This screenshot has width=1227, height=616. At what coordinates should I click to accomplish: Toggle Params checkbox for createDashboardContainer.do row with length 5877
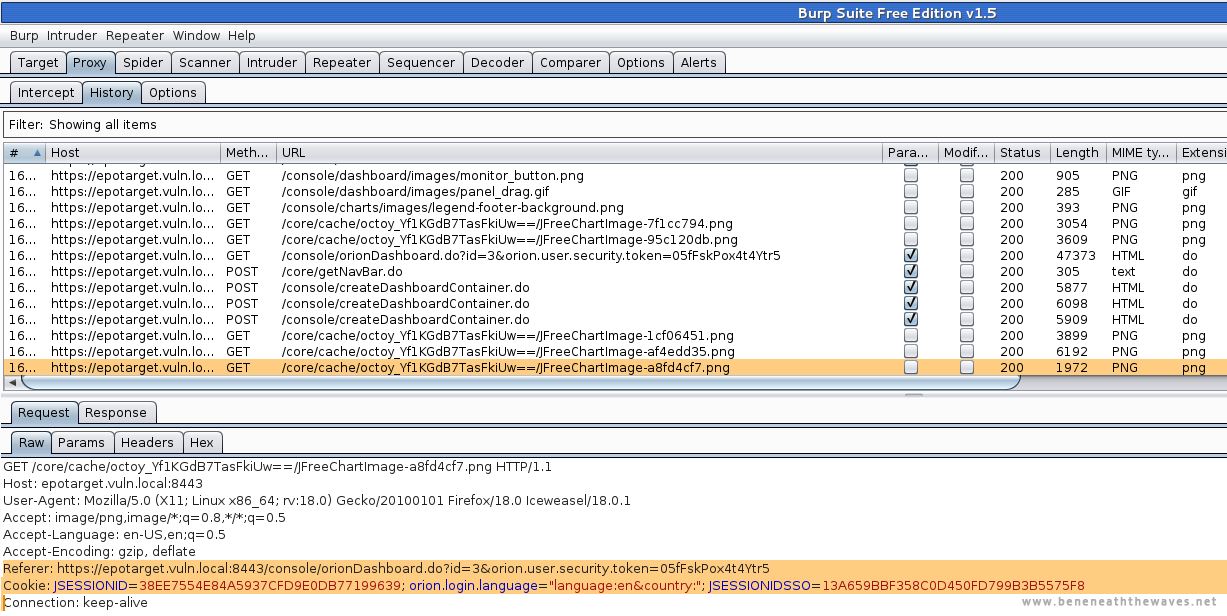[911, 287]
